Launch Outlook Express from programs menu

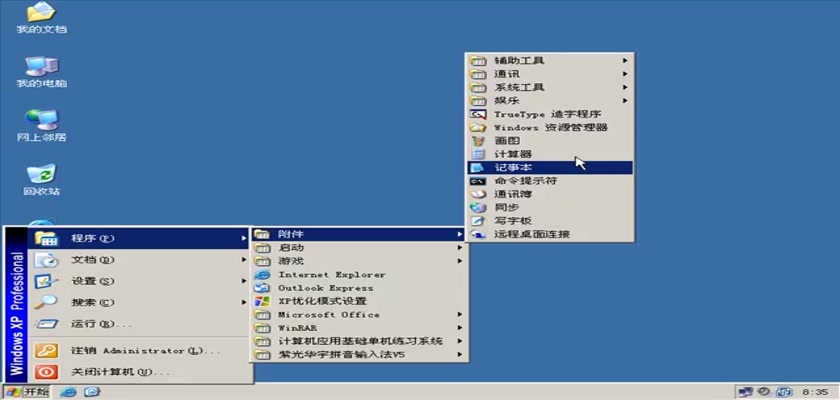(x=359, y=288)
